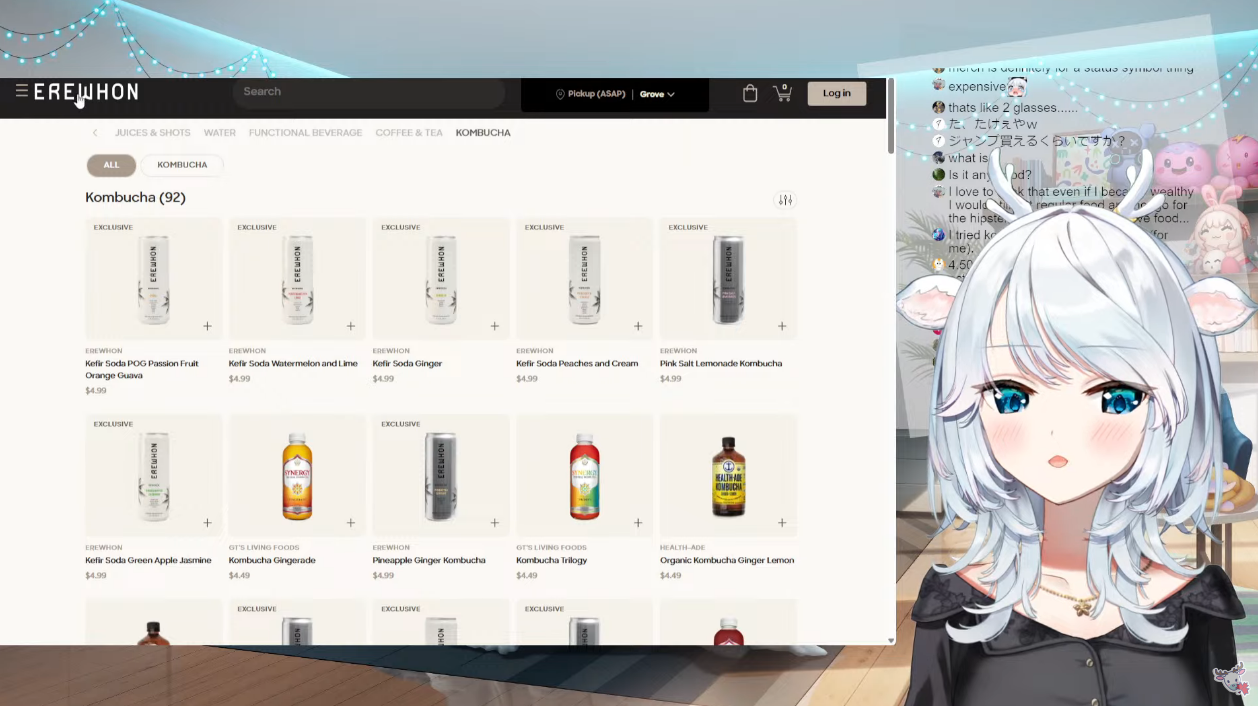Open the Kefir Soda Peaches and Cream can image

point(585,279)
